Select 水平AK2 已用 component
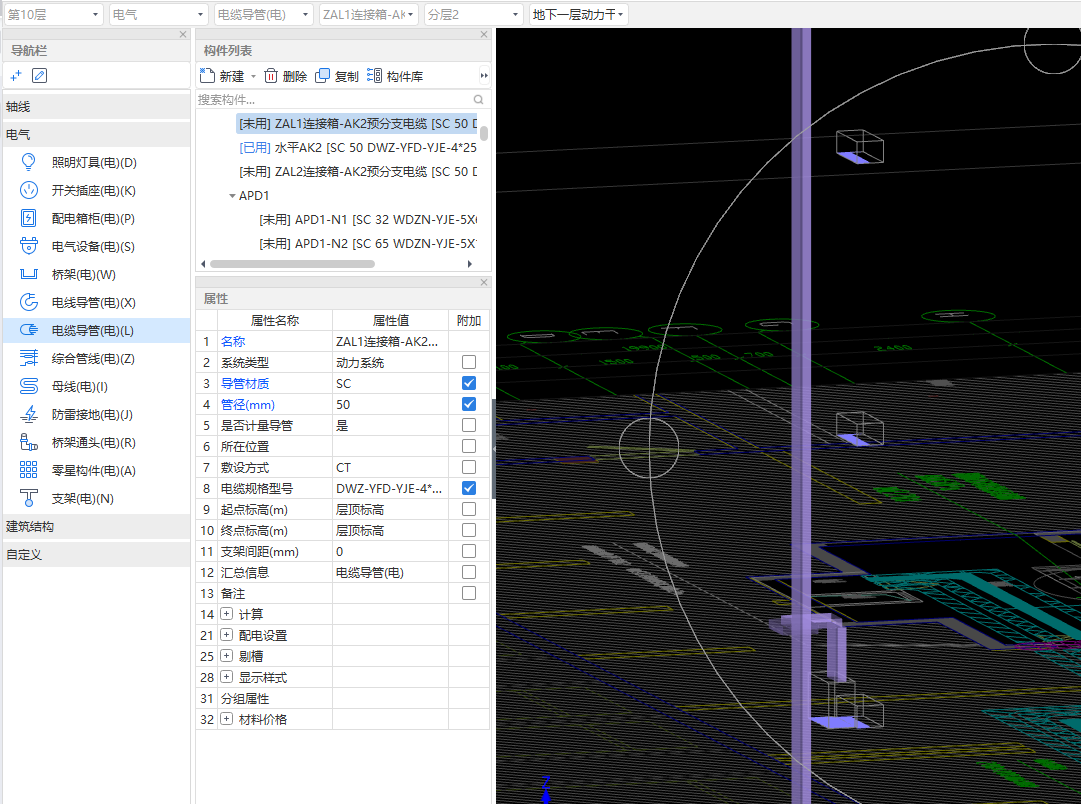Viewport: 1081px width, 804px height. click(357, 148)
